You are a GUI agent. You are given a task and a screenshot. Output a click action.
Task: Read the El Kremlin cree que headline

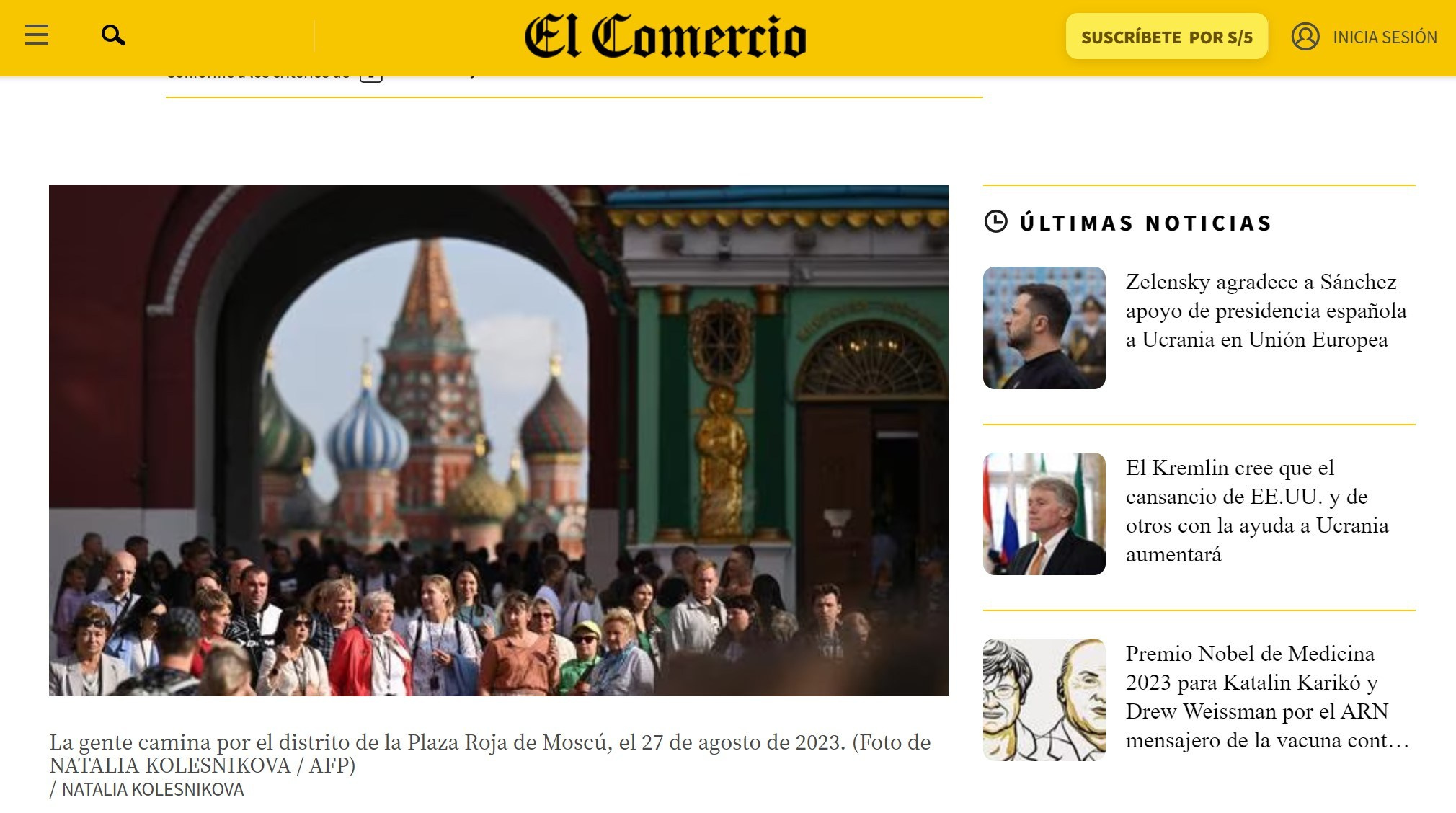click(1257, 511)
